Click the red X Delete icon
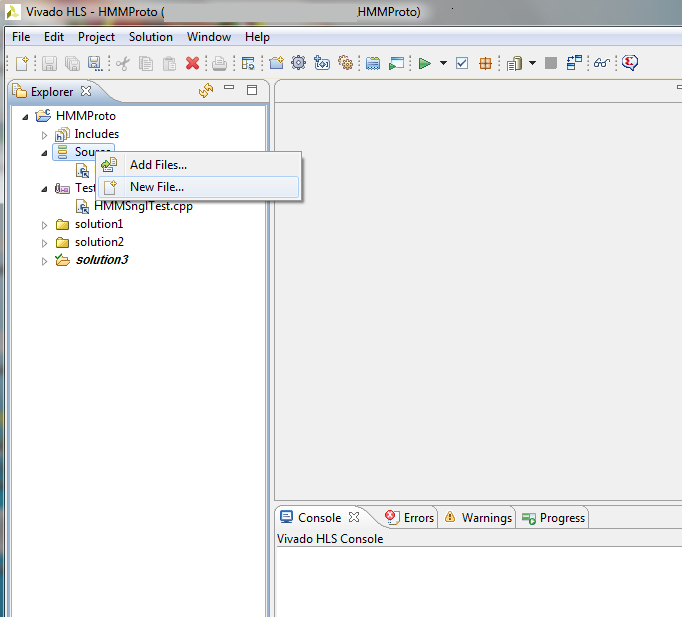 pyautogui.click(x=192, y=63)
